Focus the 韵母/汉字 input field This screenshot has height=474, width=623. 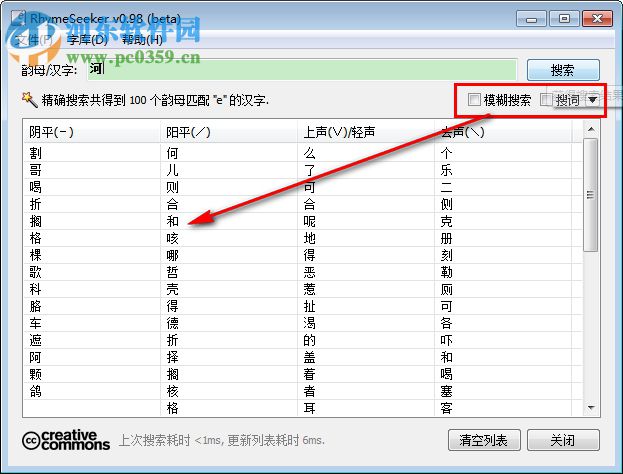[302, 69]
